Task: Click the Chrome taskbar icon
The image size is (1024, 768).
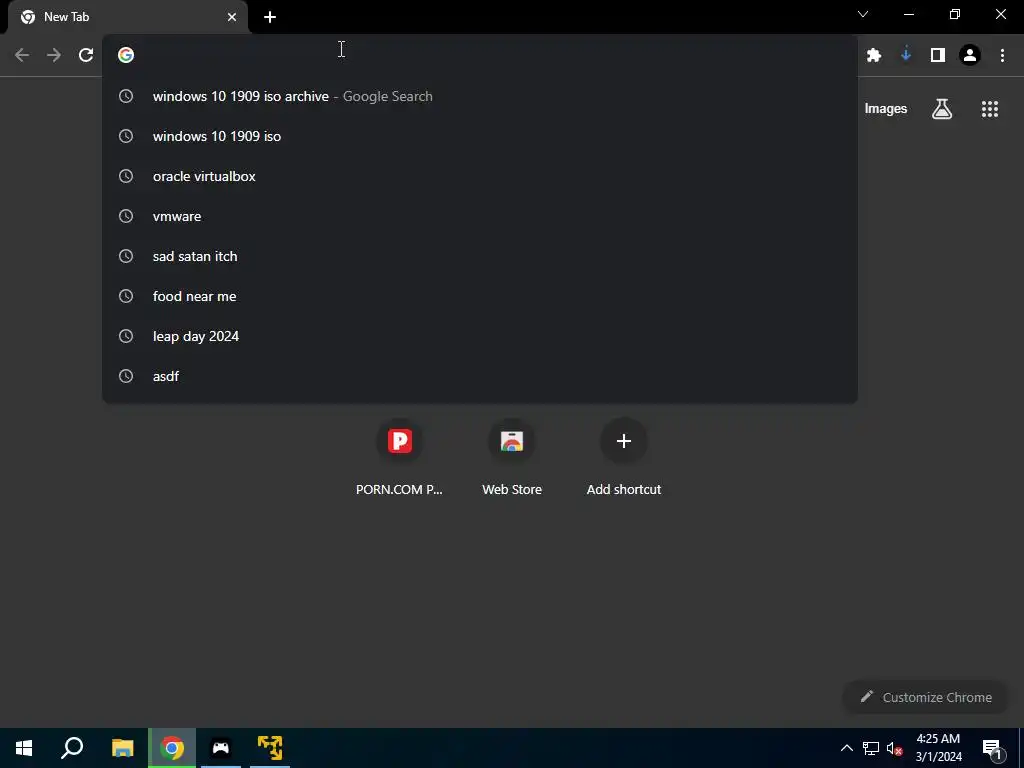Action: tap(172, 748)
